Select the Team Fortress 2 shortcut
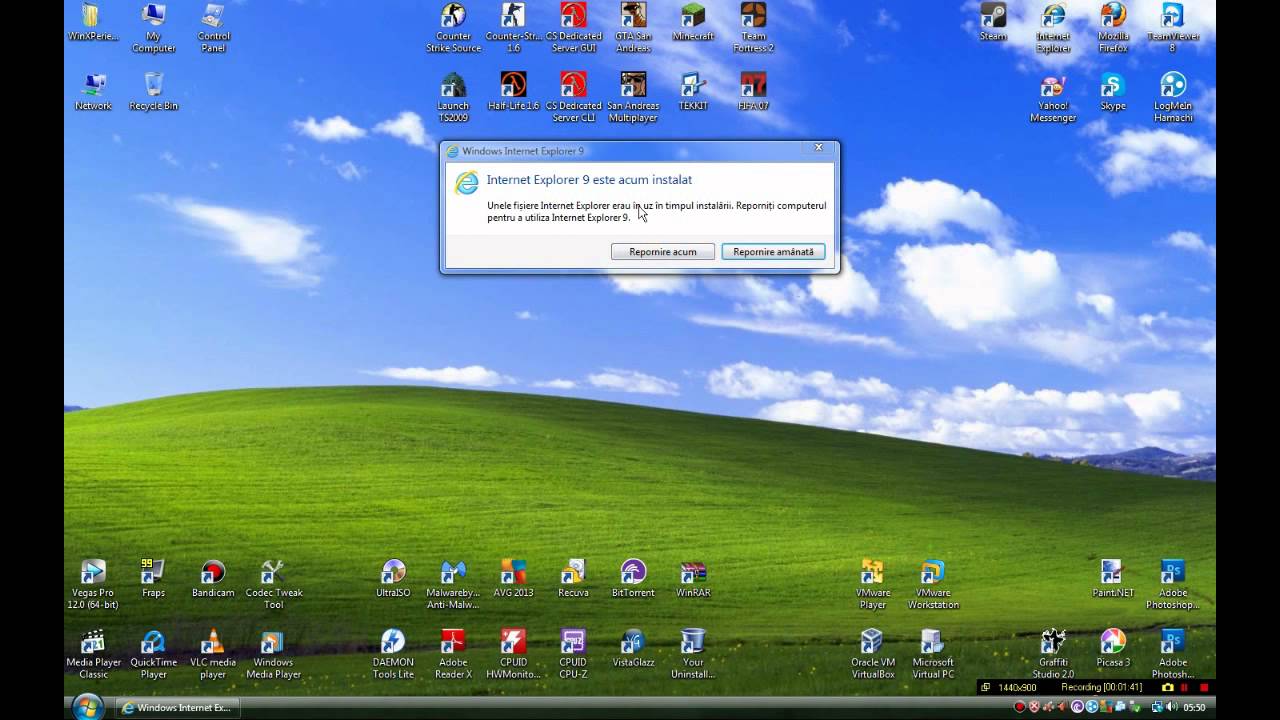The height and width of the screenshot is (720, 1280). [x=753, y=28]
